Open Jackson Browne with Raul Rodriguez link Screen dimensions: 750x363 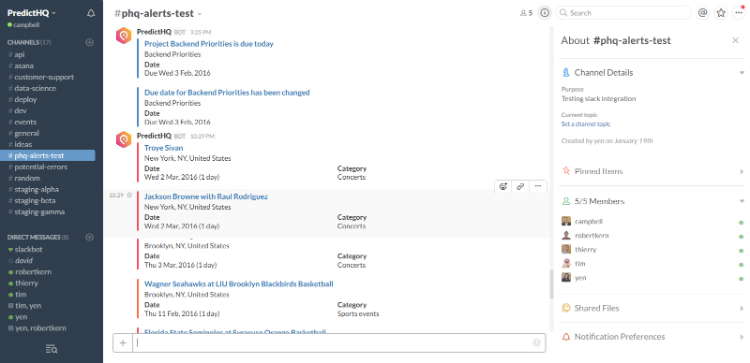(x=206, y=197)
